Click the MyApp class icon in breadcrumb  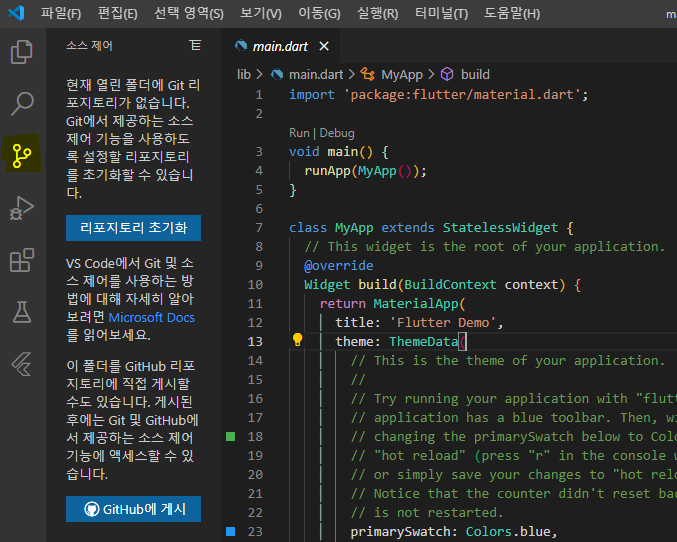(x=367, y=74)
